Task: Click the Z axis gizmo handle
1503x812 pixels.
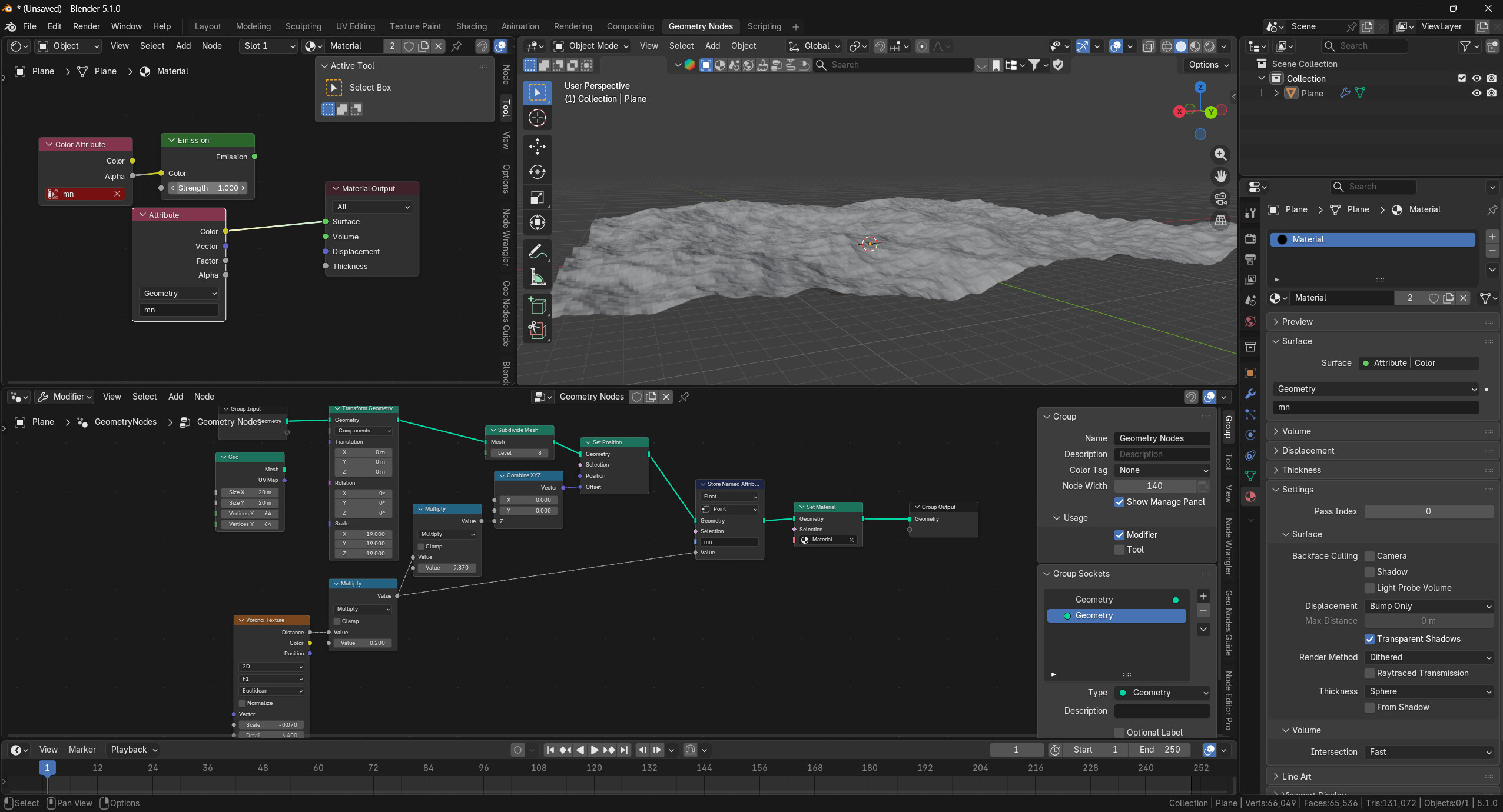Action: [x=1200, y=87]
